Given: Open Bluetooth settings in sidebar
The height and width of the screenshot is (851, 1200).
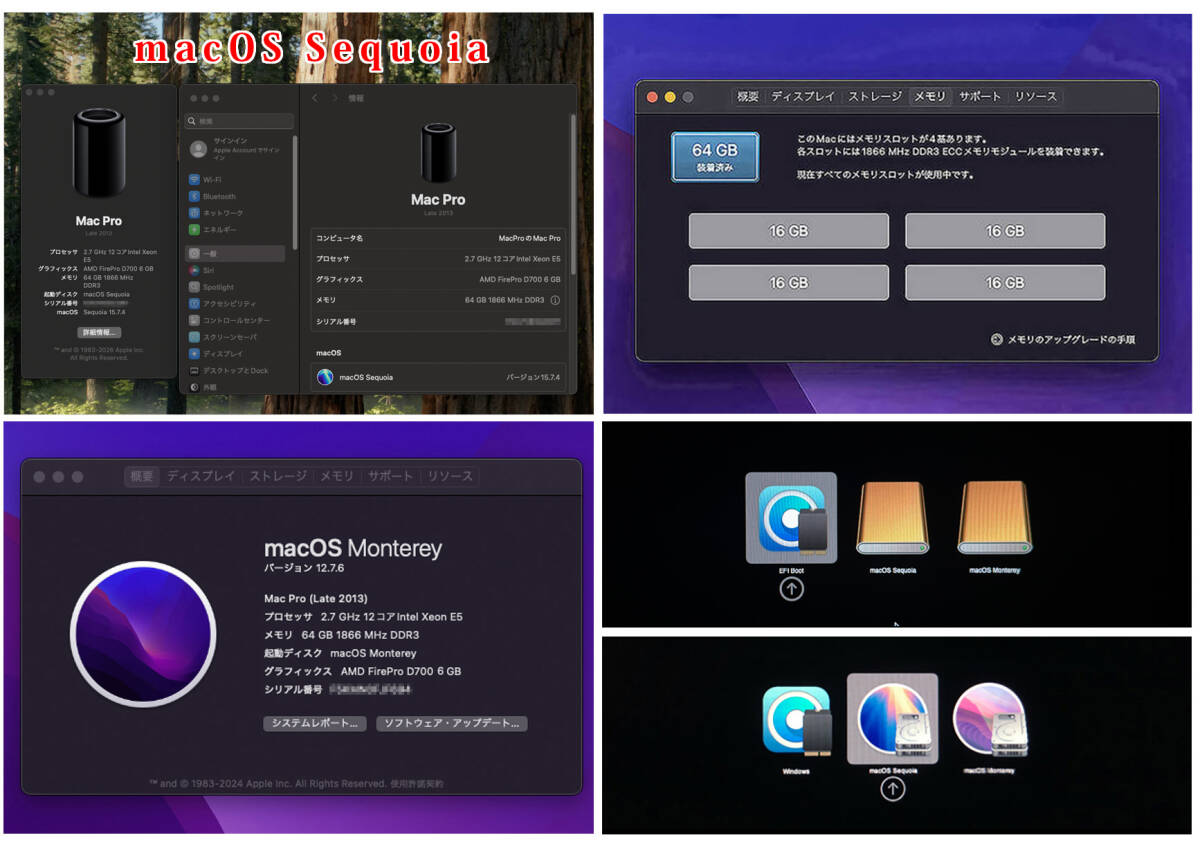Looking at the screenshot, I should tap(238, 196).
